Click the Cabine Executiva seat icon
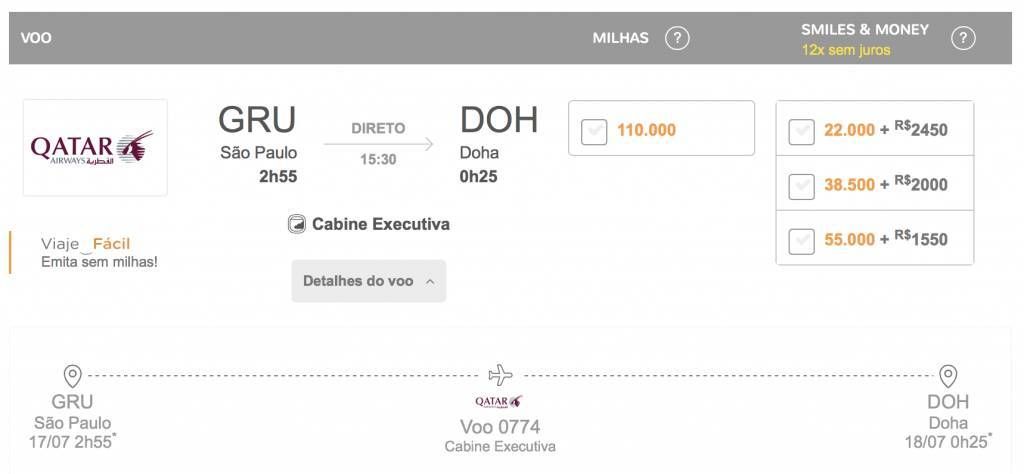This screenshot has width=1024, height=474. pyautogui.click(x=296, y=225)
